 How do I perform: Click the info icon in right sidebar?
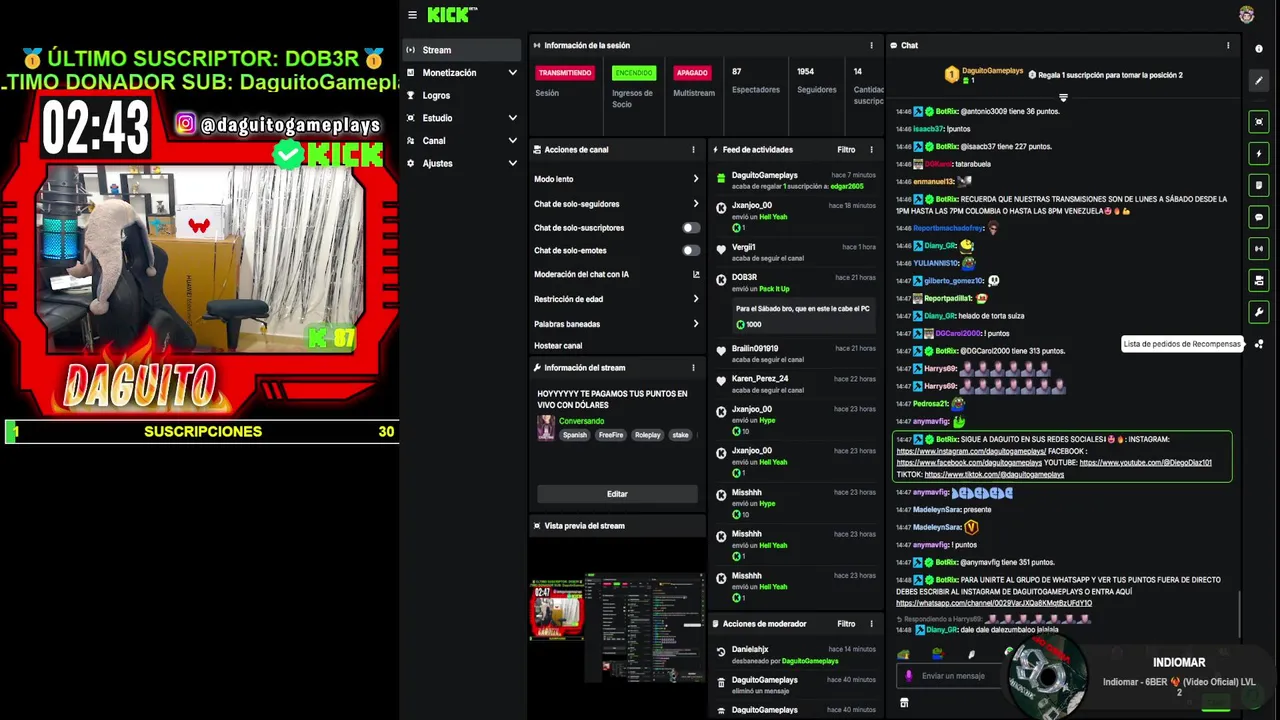tap(1259, 49)
